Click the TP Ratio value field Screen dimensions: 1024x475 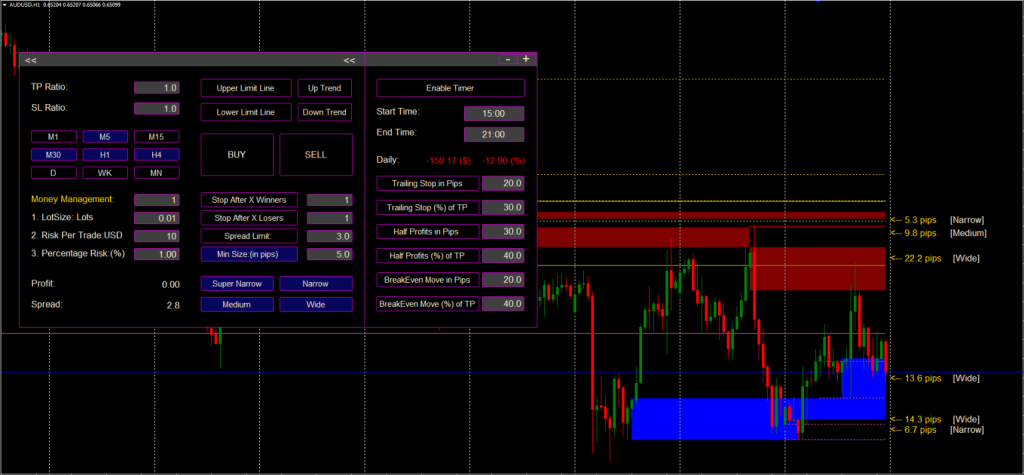(x=156, y=88)
